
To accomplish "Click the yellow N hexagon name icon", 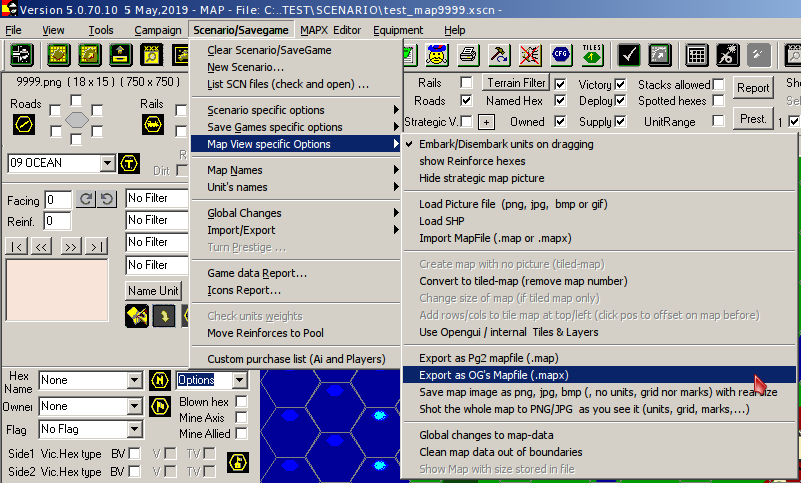I will (x=160, y=380).
